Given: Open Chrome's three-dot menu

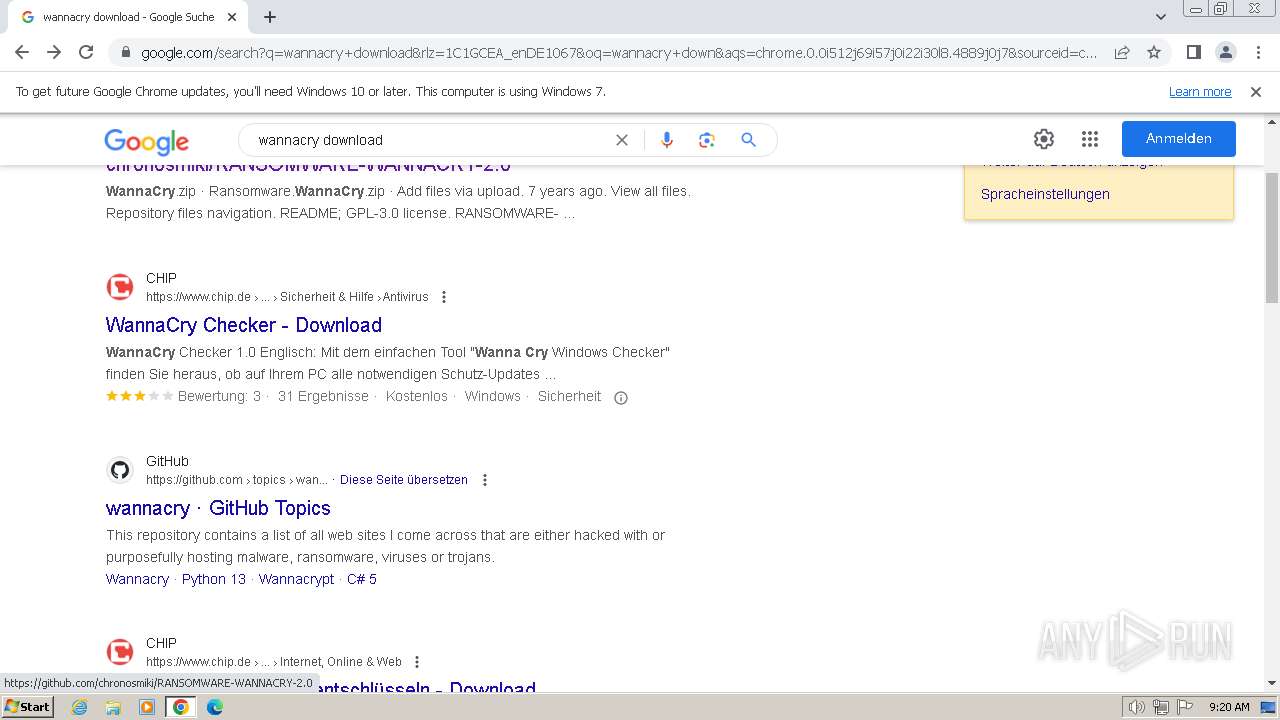Looking at the screenshot, I should [x=1257, y=52].
